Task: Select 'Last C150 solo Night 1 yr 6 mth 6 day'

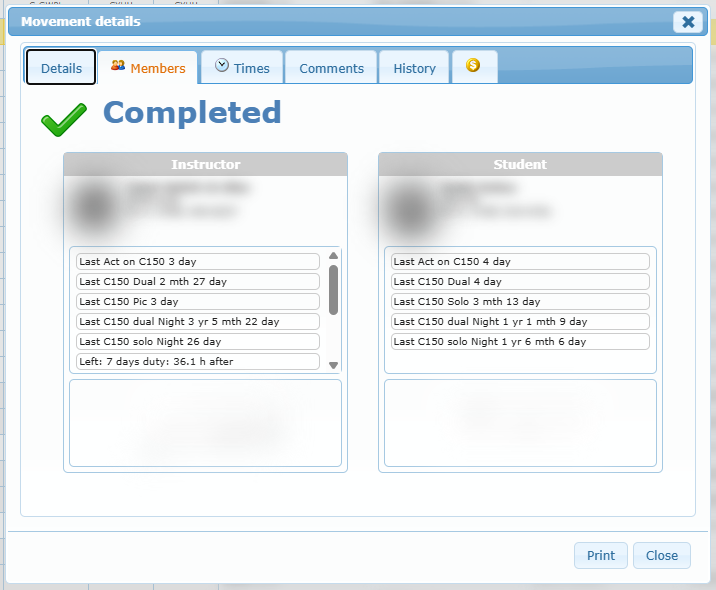Action: (520, 342)
